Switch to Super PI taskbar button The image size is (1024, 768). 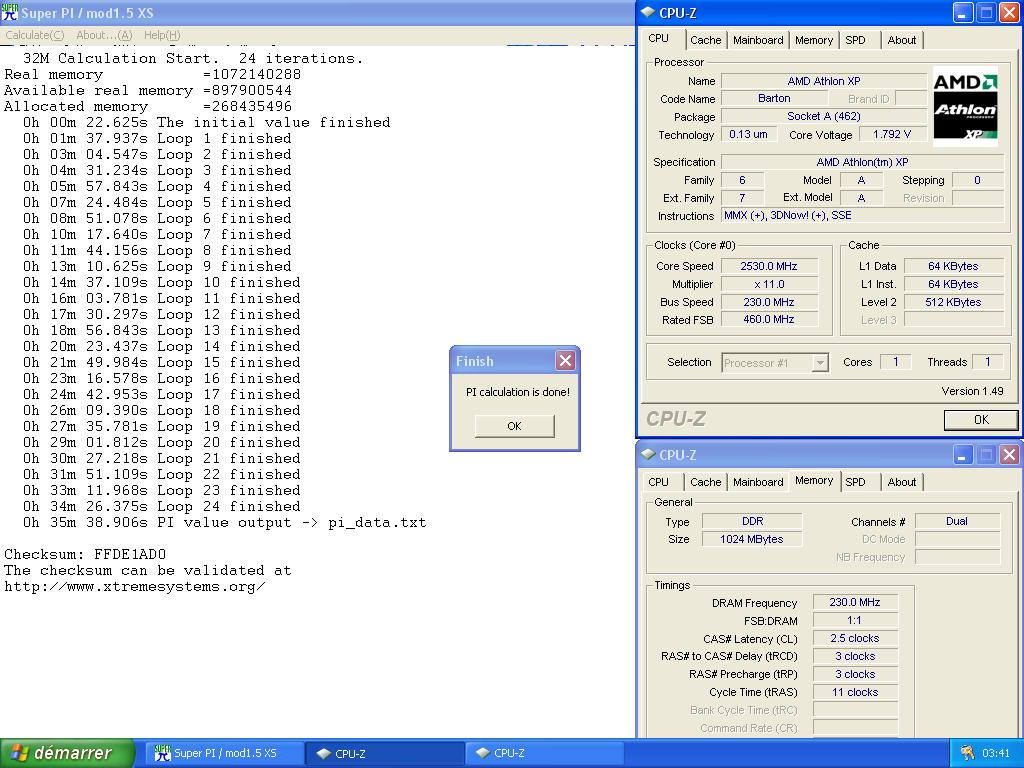(224, 753)
